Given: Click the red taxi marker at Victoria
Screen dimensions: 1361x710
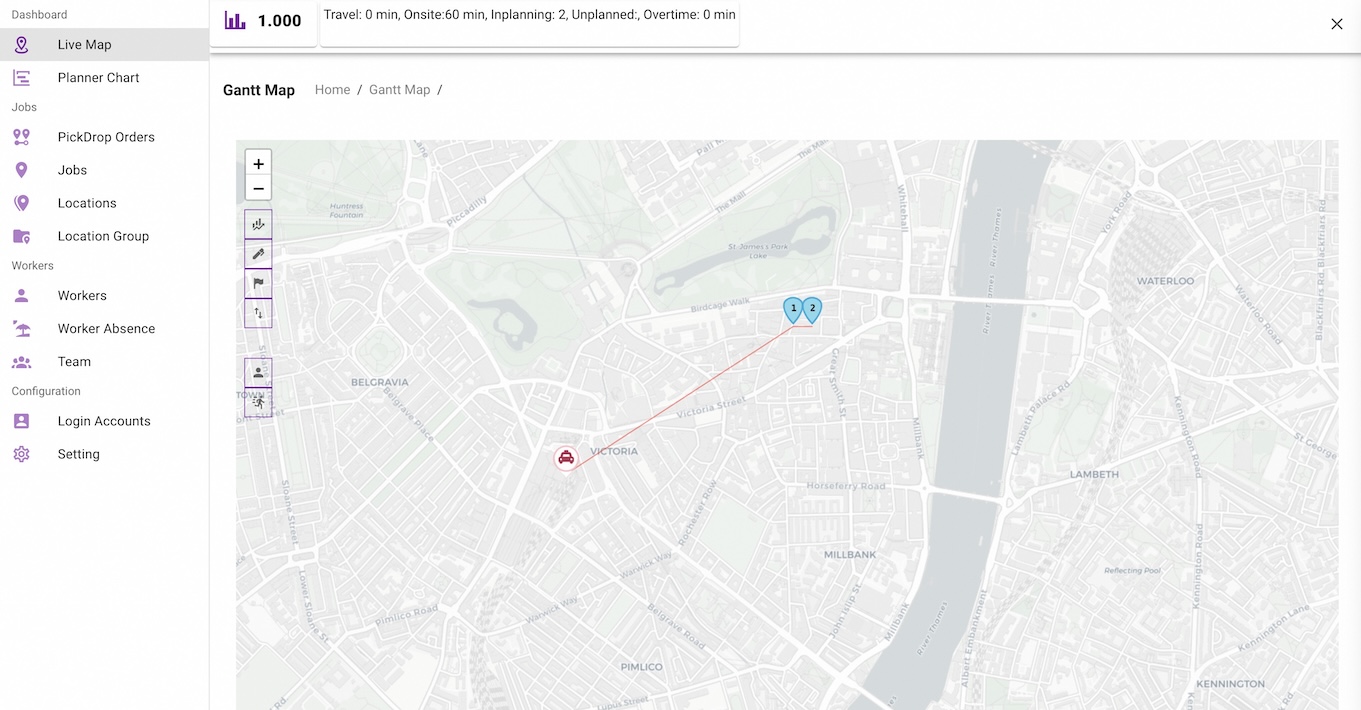Looking at the screenshot, I should [566, 458].
